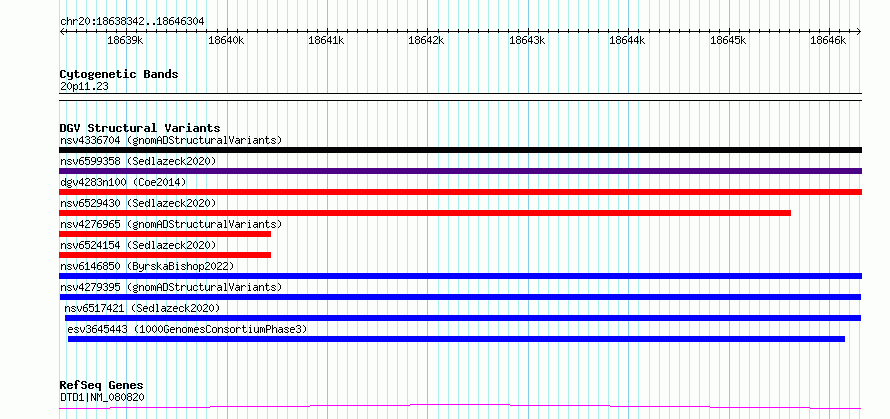
Task: Open the nsv6517421 Sedlazeck2020 label
Action: (x=142, y=308)
